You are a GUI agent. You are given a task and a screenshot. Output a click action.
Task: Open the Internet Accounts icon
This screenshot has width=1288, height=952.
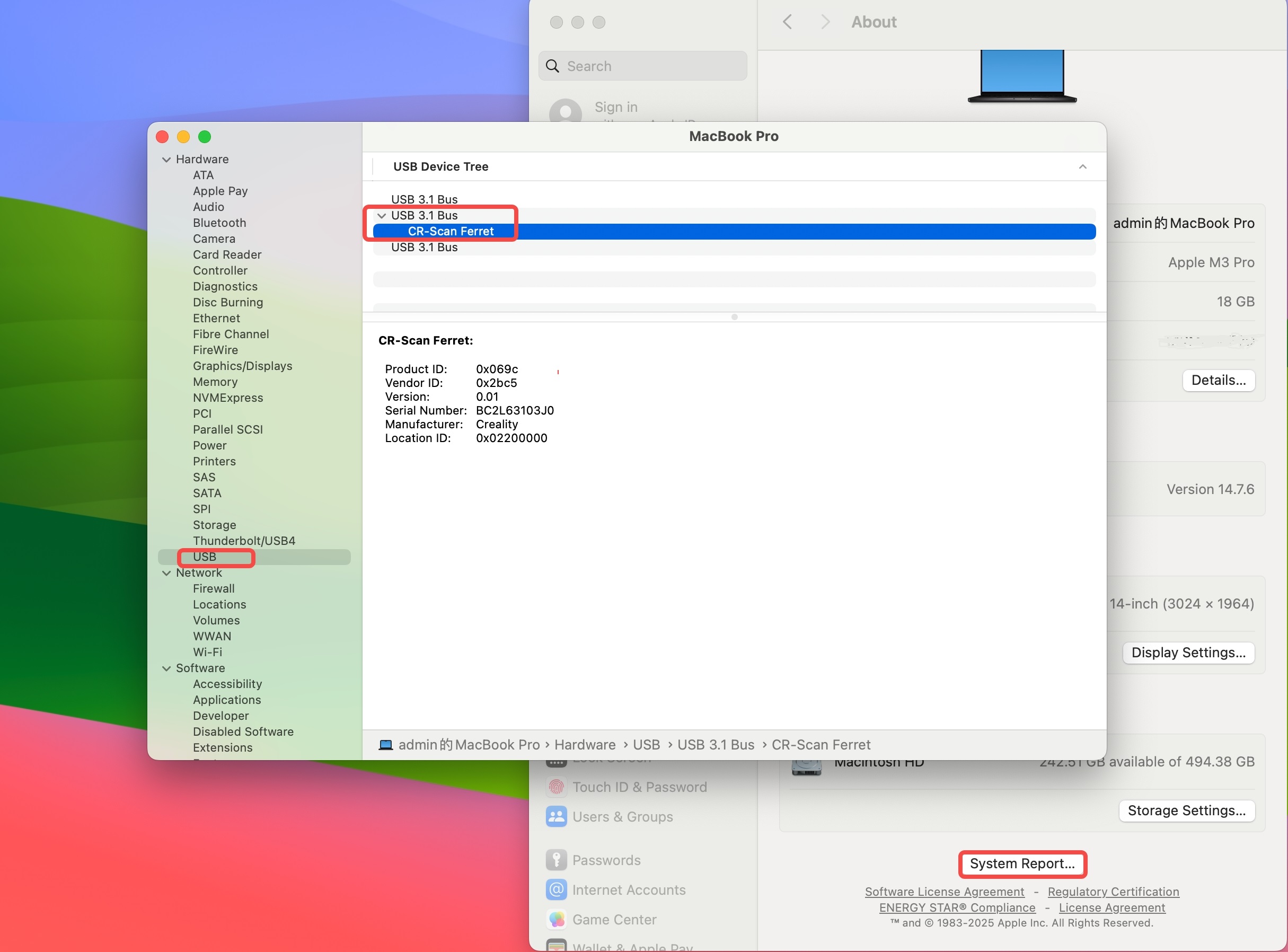coord(556,890)
